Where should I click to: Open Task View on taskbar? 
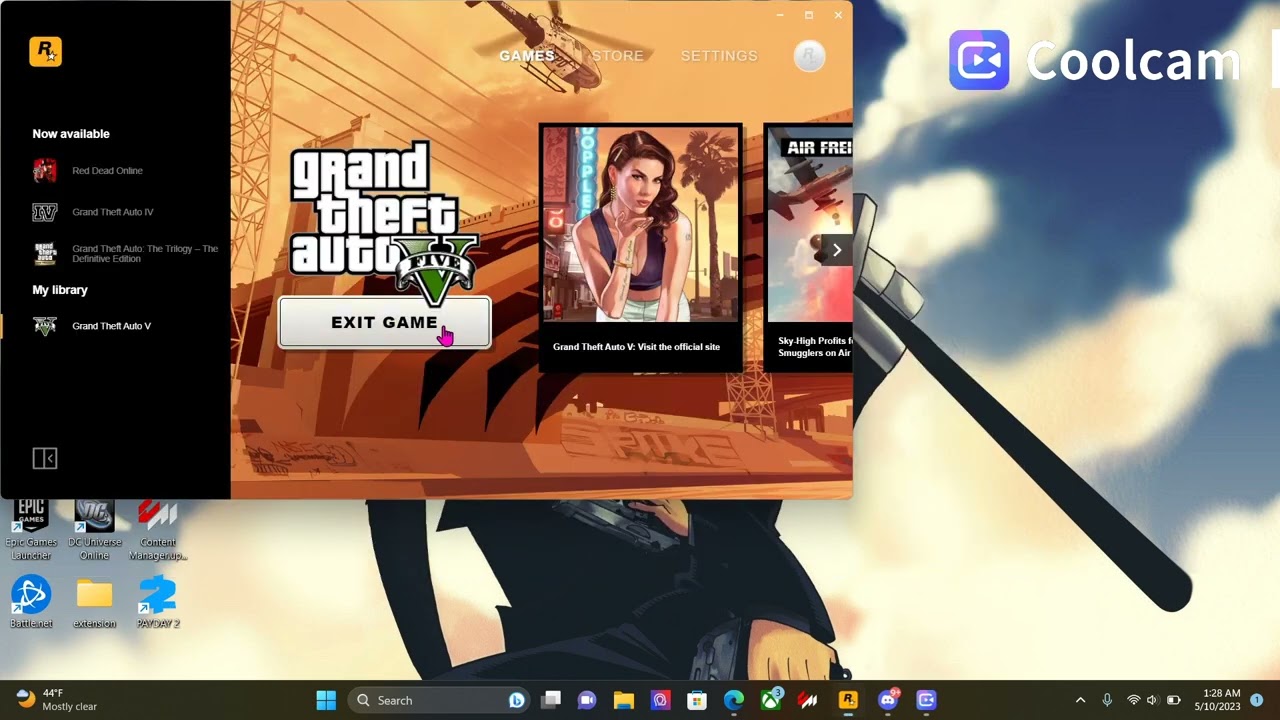pos(551,700)
